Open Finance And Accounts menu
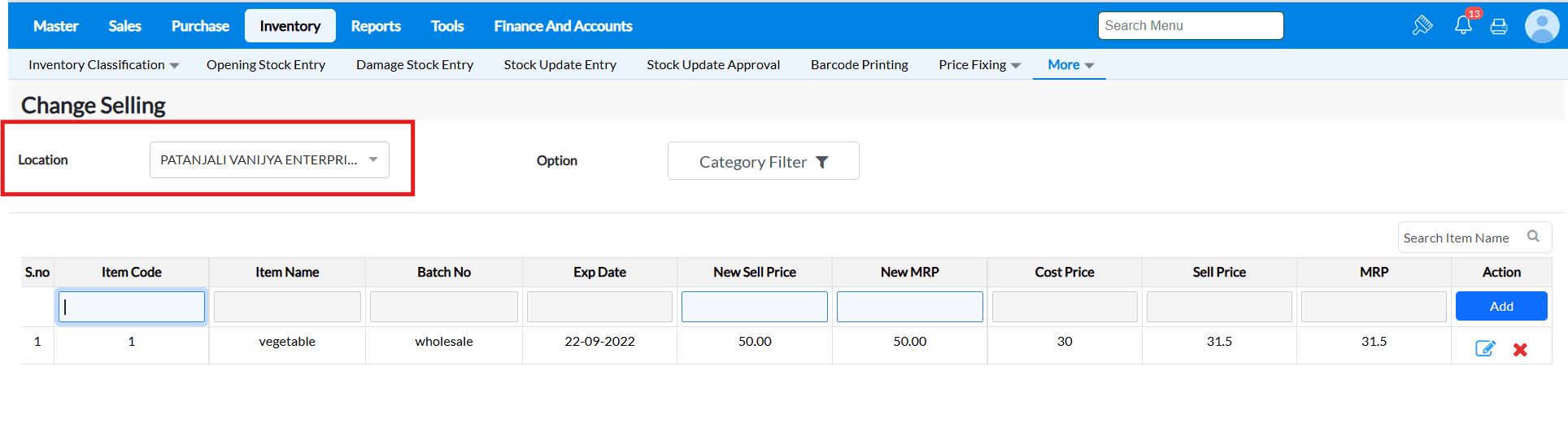Viewport: 1568px width, 428px height. point(563,26)
